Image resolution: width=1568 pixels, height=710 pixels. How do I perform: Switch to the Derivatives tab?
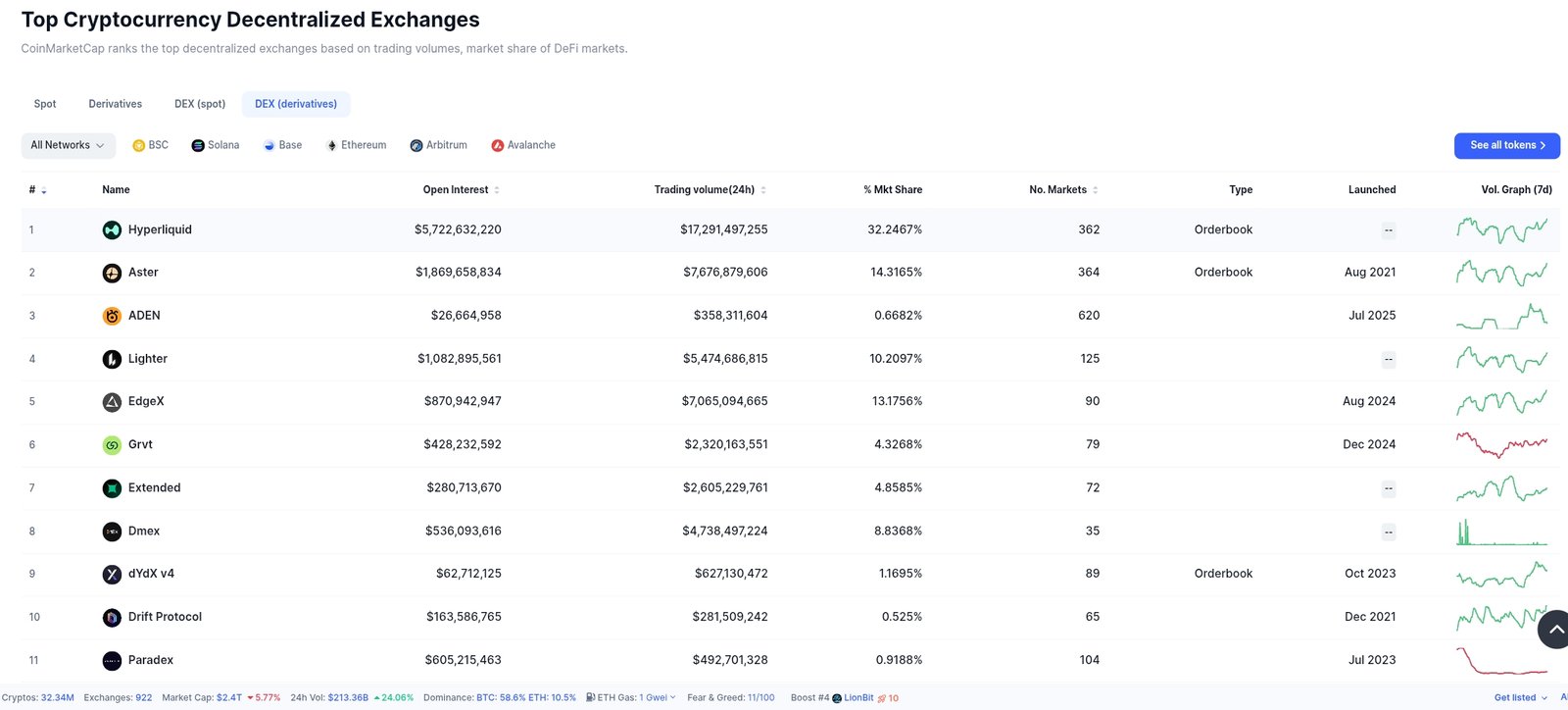[115, 104]
